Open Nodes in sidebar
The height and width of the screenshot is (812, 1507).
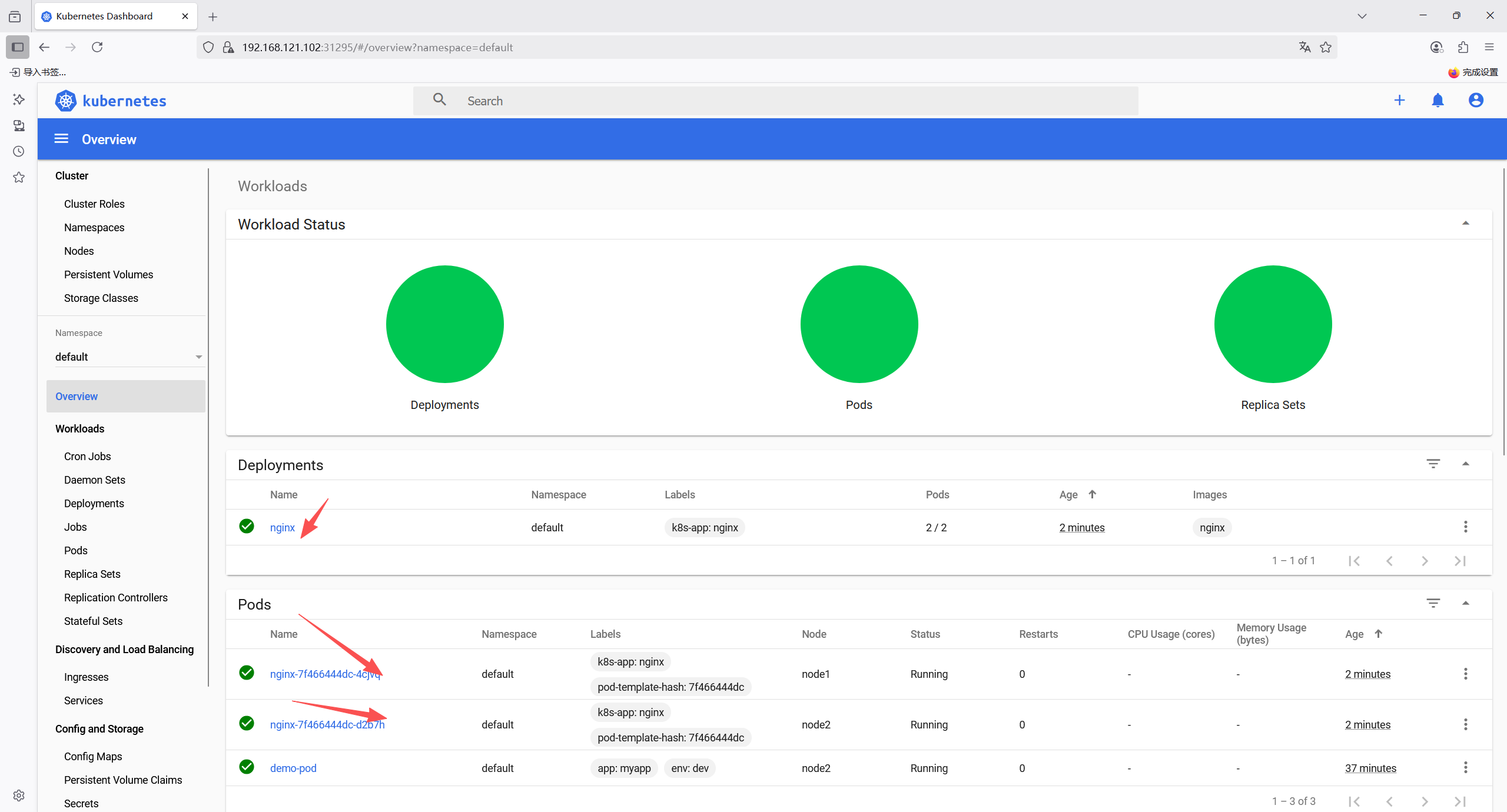point(79,251)
